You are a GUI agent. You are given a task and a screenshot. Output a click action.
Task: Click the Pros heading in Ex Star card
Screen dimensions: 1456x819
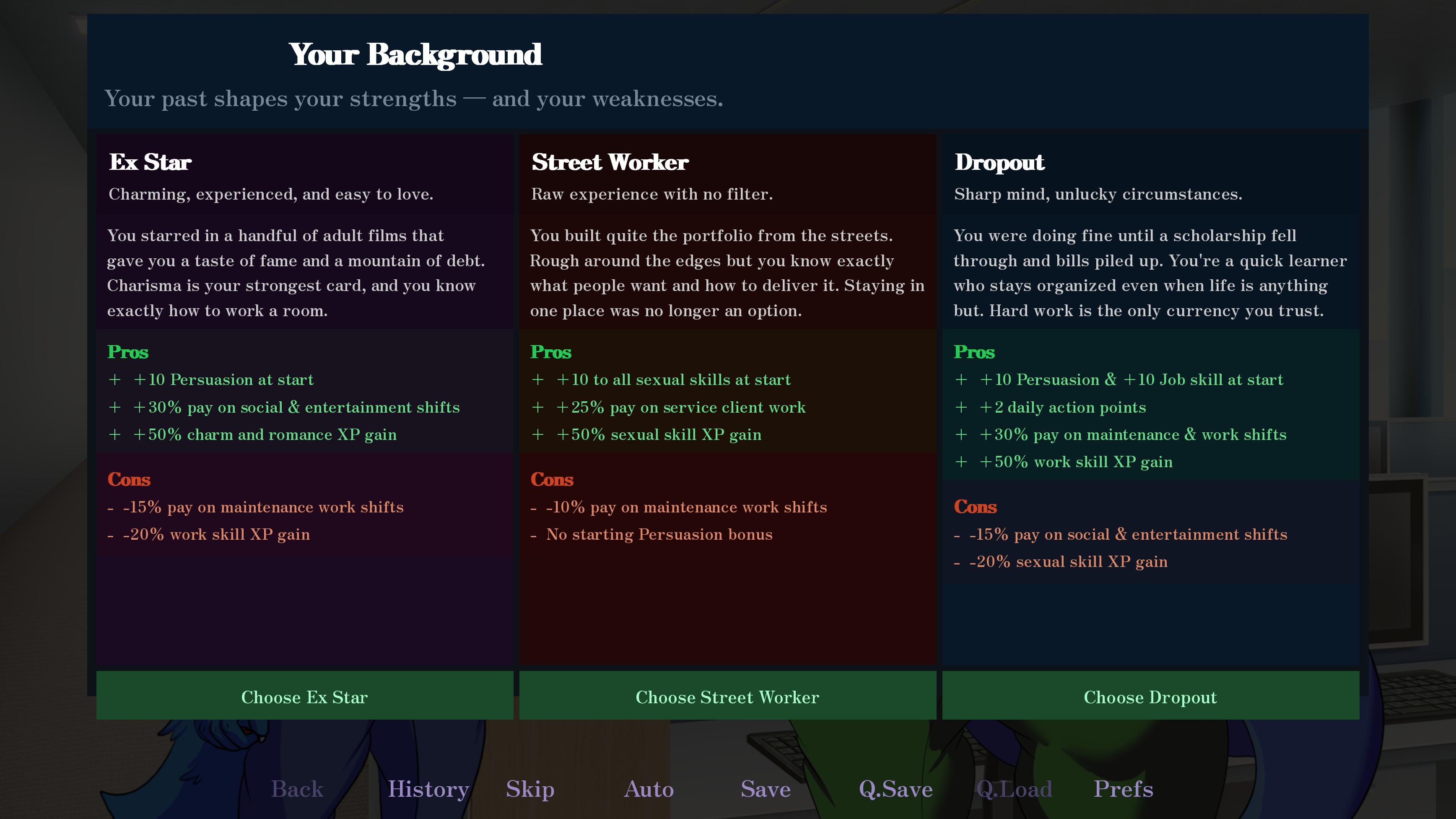click(x=128, y=351)
